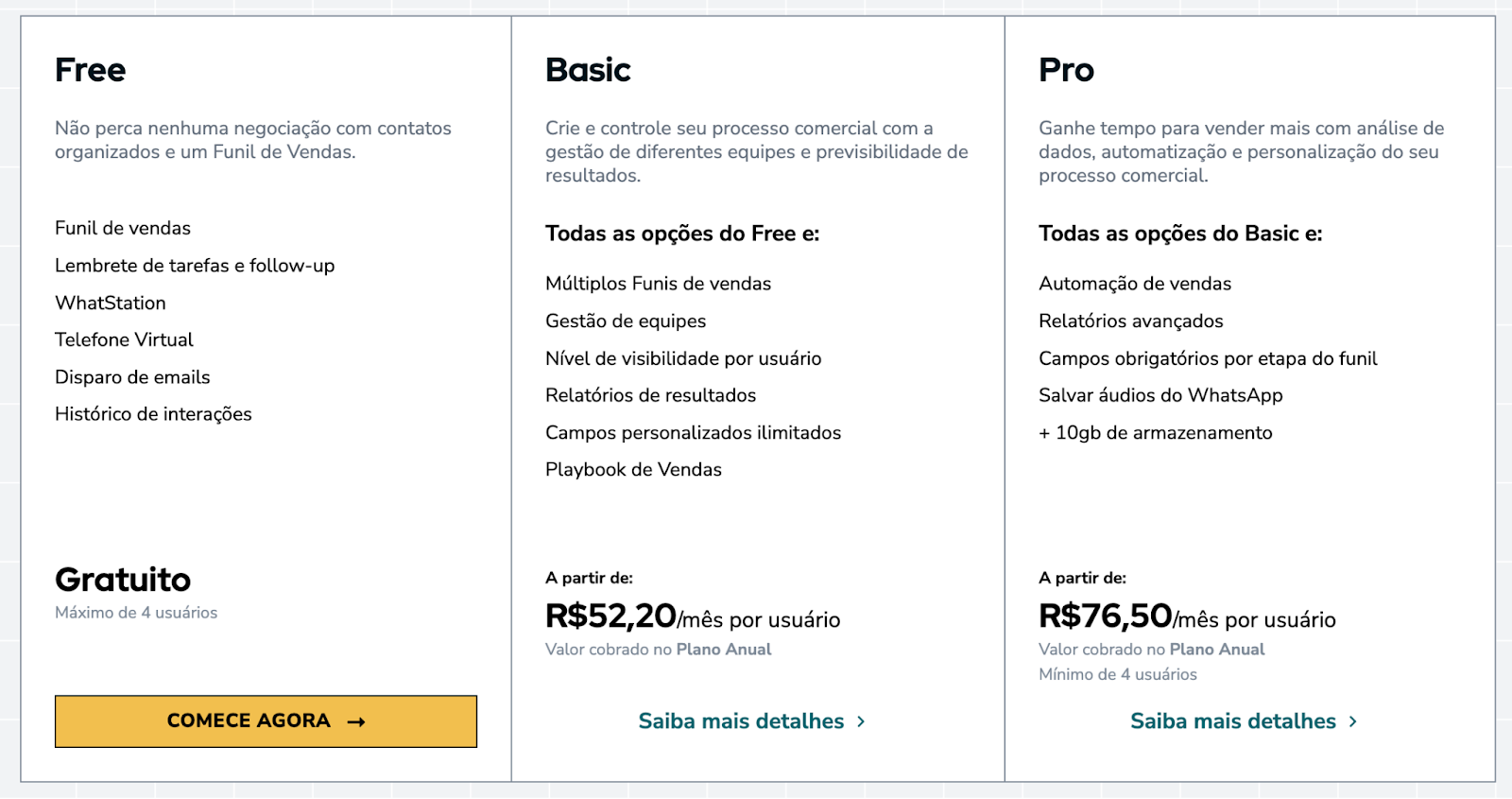This screenshot has width=1512, height=799.
Task: Select the Free plan heading
Action: coord(90,70)
